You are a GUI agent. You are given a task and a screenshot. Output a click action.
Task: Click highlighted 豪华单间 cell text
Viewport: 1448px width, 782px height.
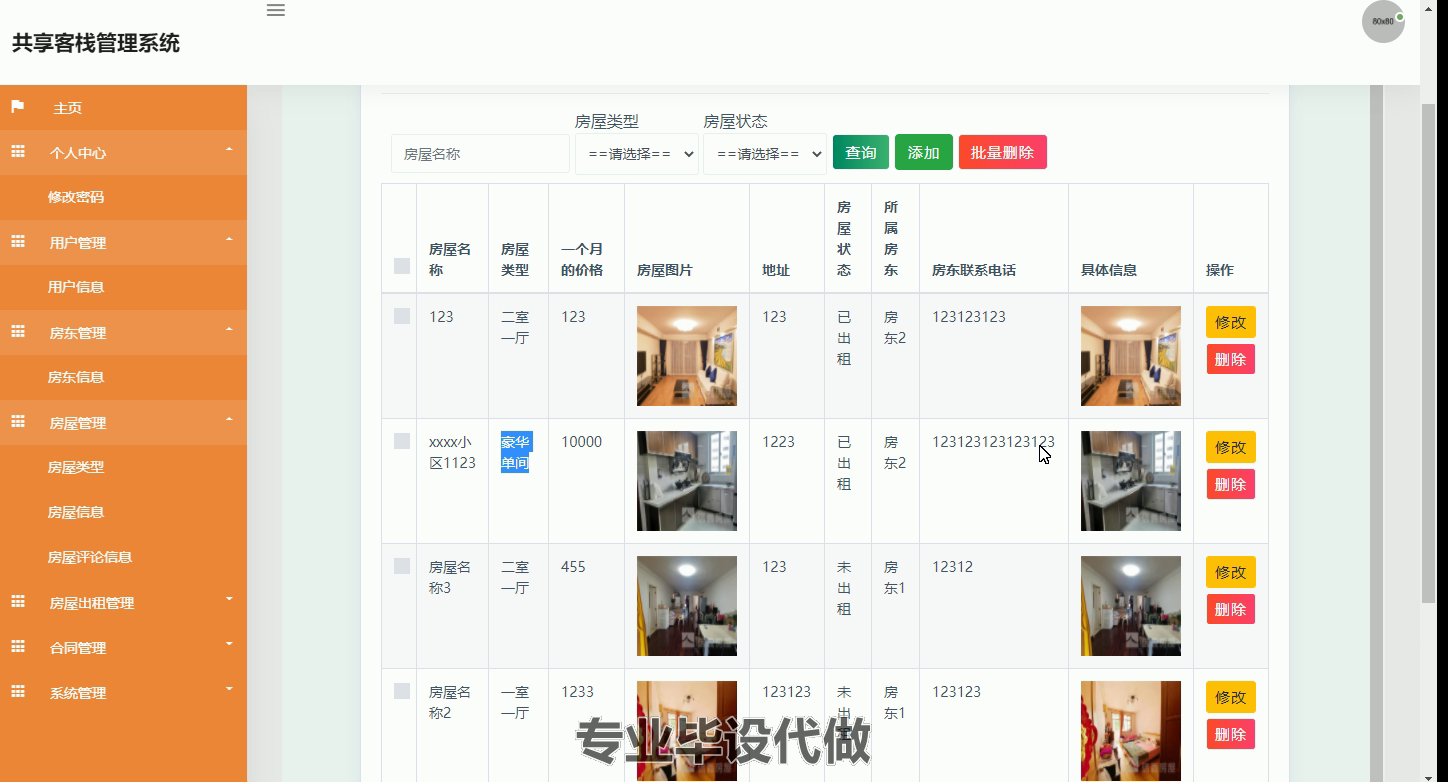tap(516, 452)
